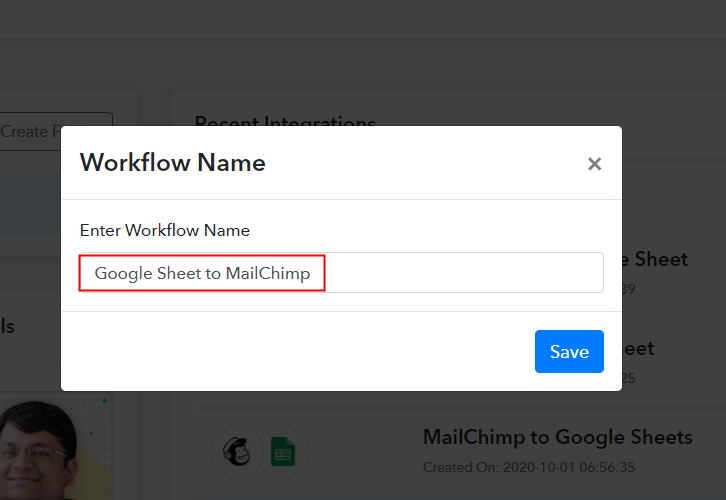Click the MailChimp monkey icon
Screen dimensions: 726x500
coord(236,453)
